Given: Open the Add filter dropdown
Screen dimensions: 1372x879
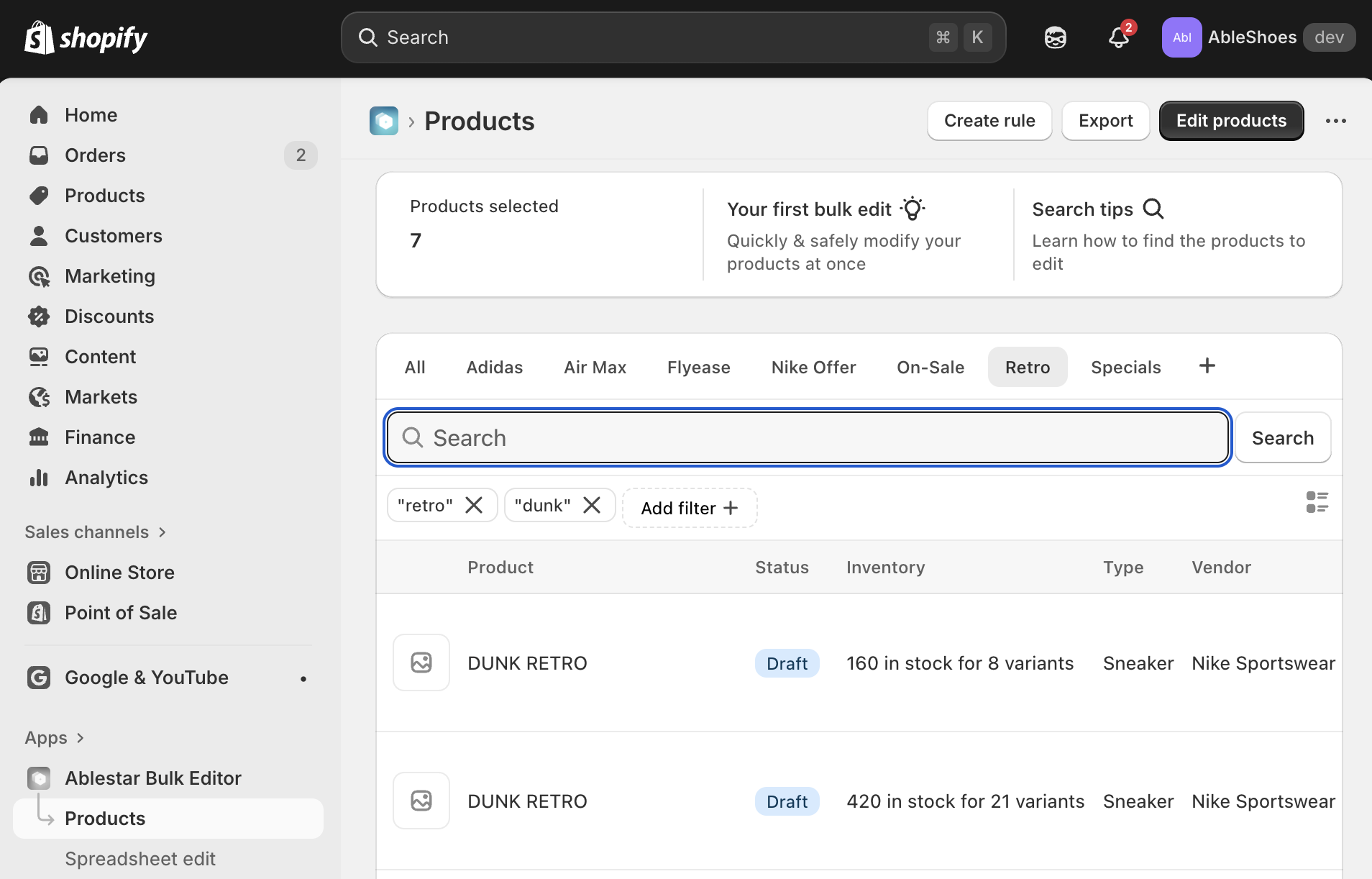Looking at the screenshot, I should pyautogui.click(x=689, y=509).
